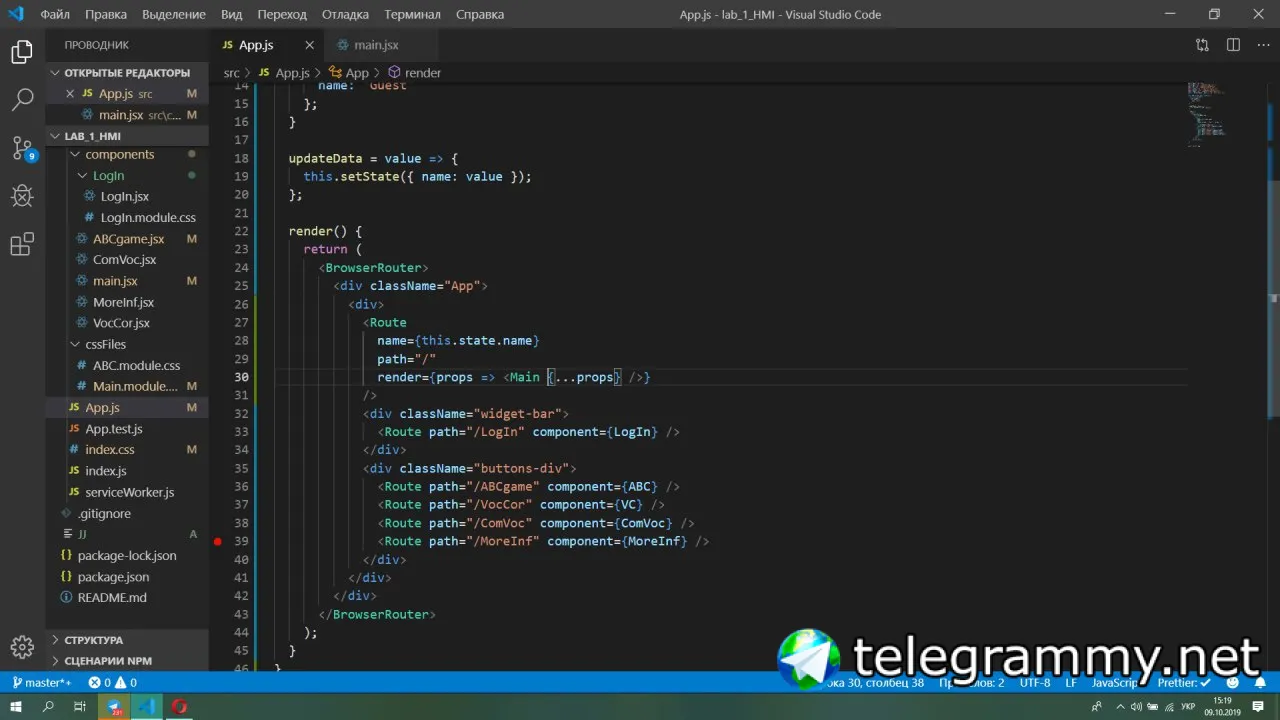Open the Manage gear menu
The image size is (1280, 720).
[x=22, y=646]
